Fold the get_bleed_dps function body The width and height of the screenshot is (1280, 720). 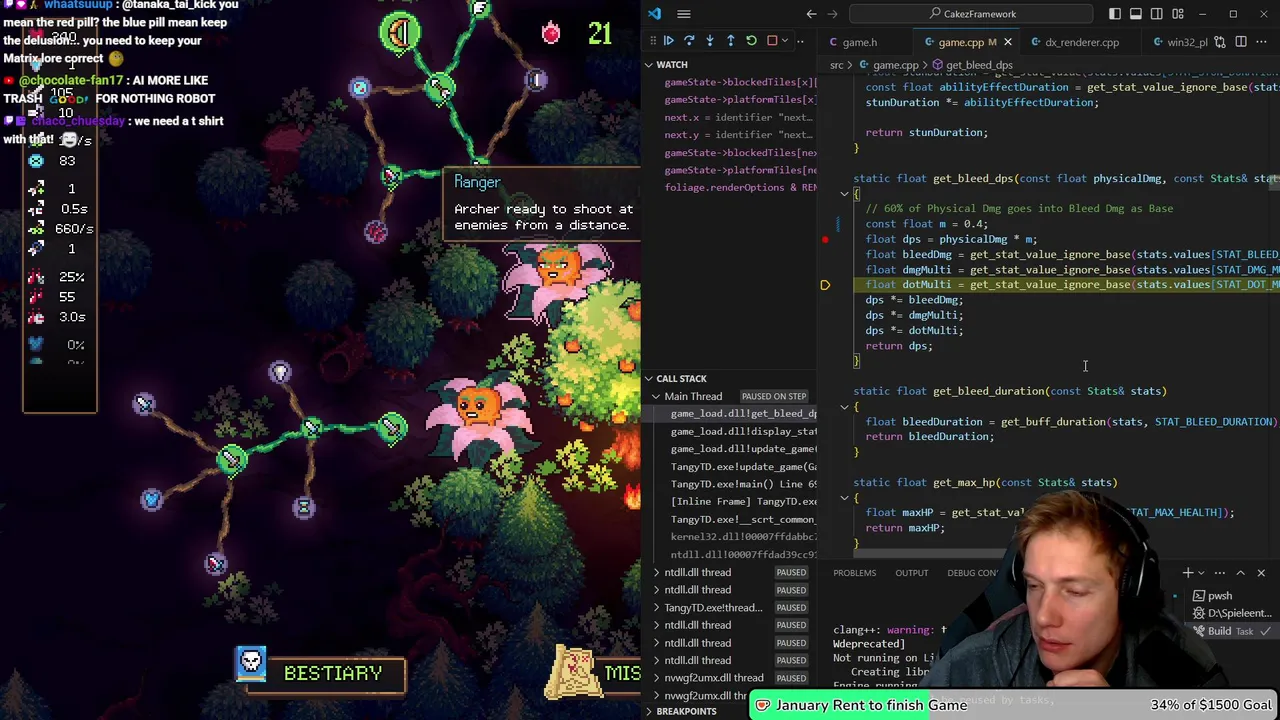pos(844,194)
